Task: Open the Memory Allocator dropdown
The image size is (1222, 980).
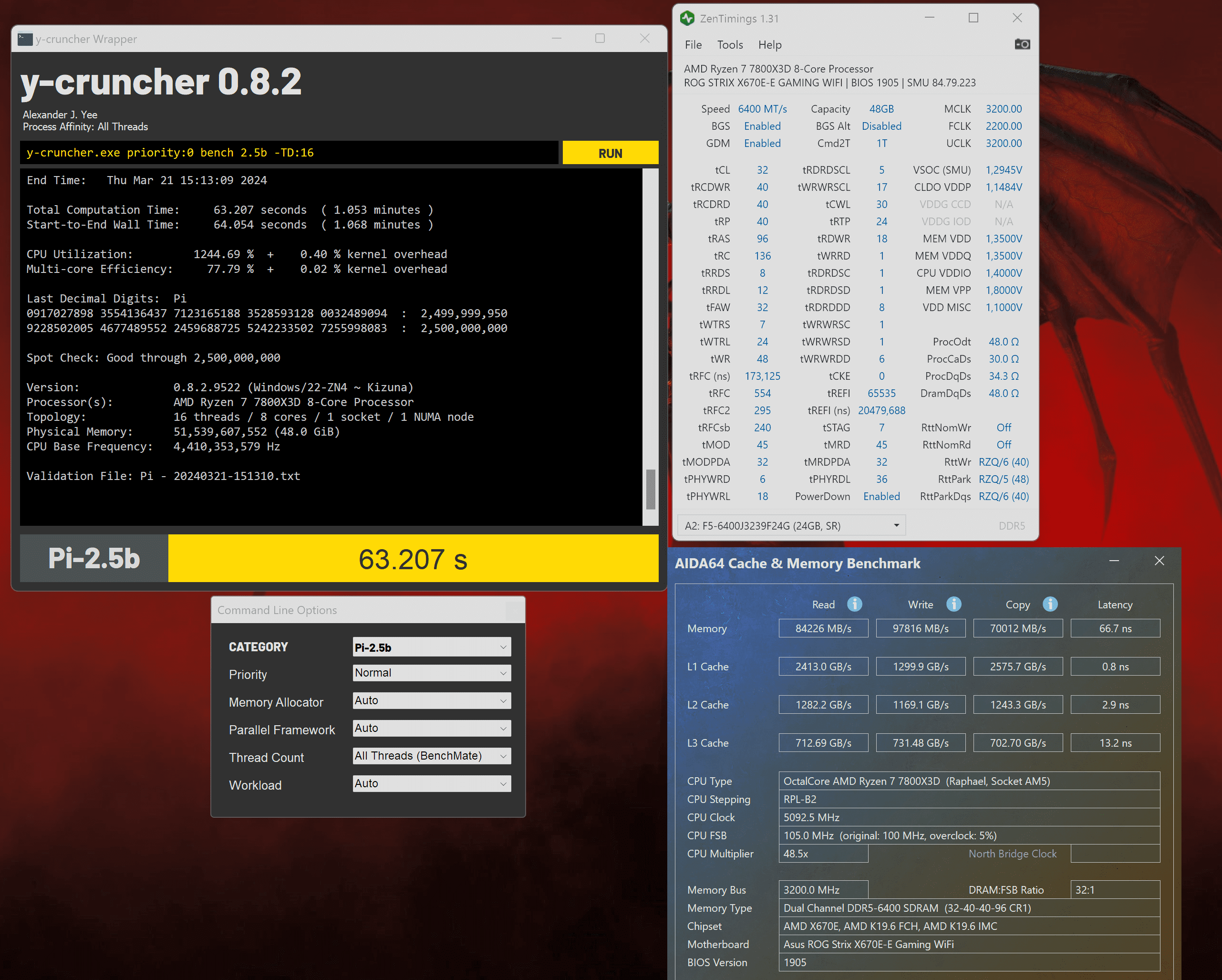Action: click(431, 700)
